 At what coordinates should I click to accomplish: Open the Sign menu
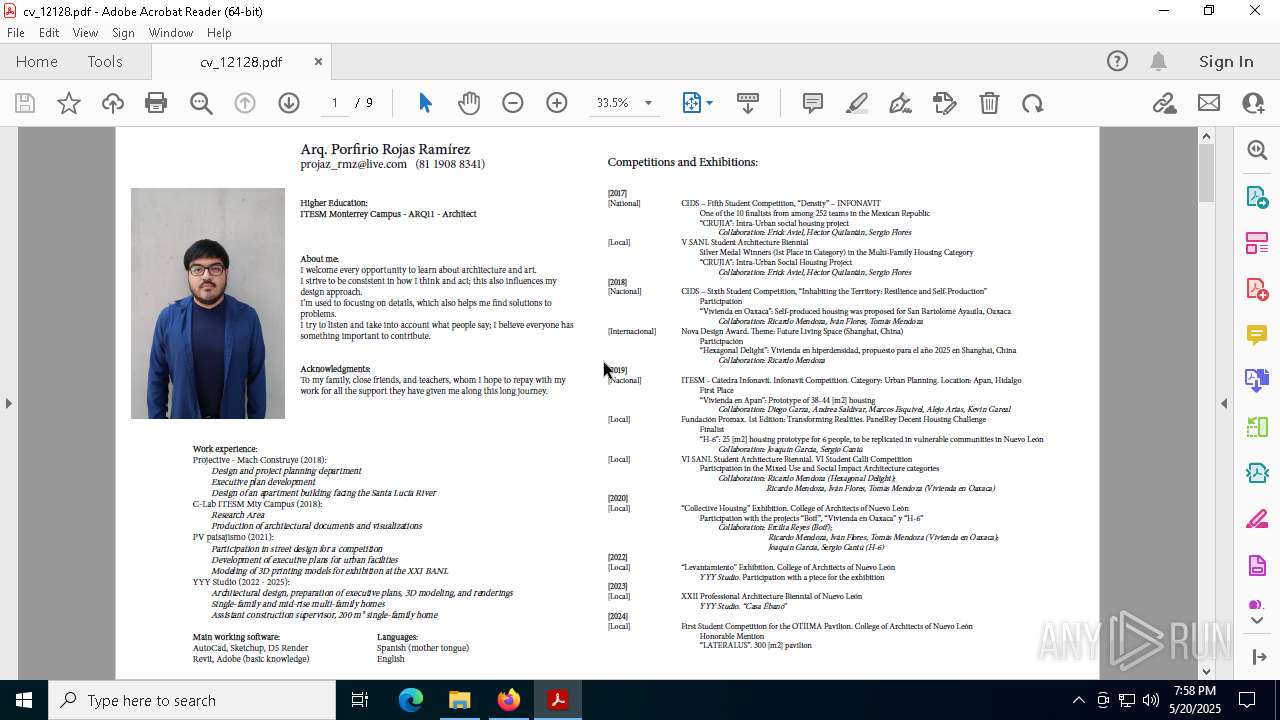pyautogui.click(x=123, y=33)
